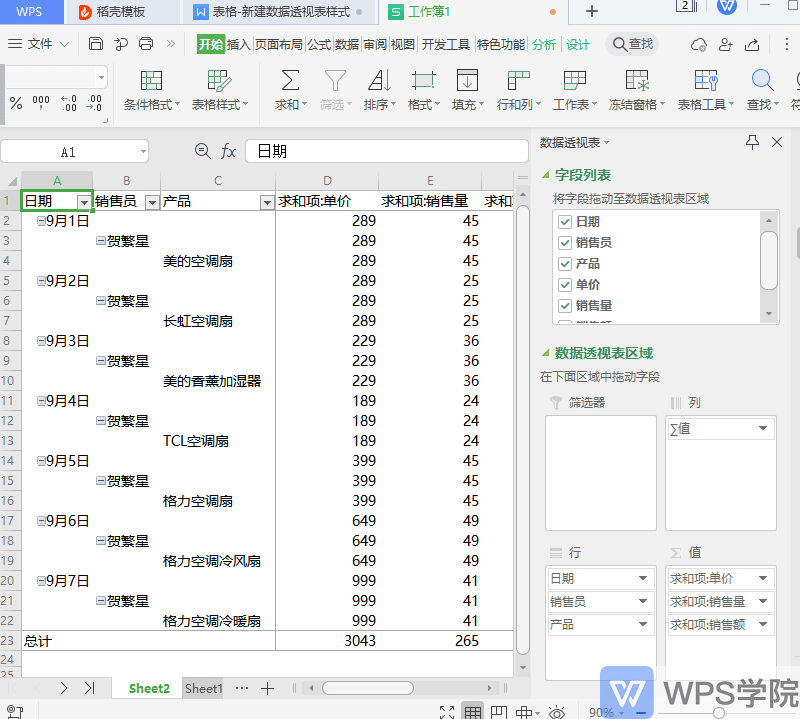This screenshot has width=800, height=719.
Task: Open the 文件 menu
Action: [x=38, y=44]
